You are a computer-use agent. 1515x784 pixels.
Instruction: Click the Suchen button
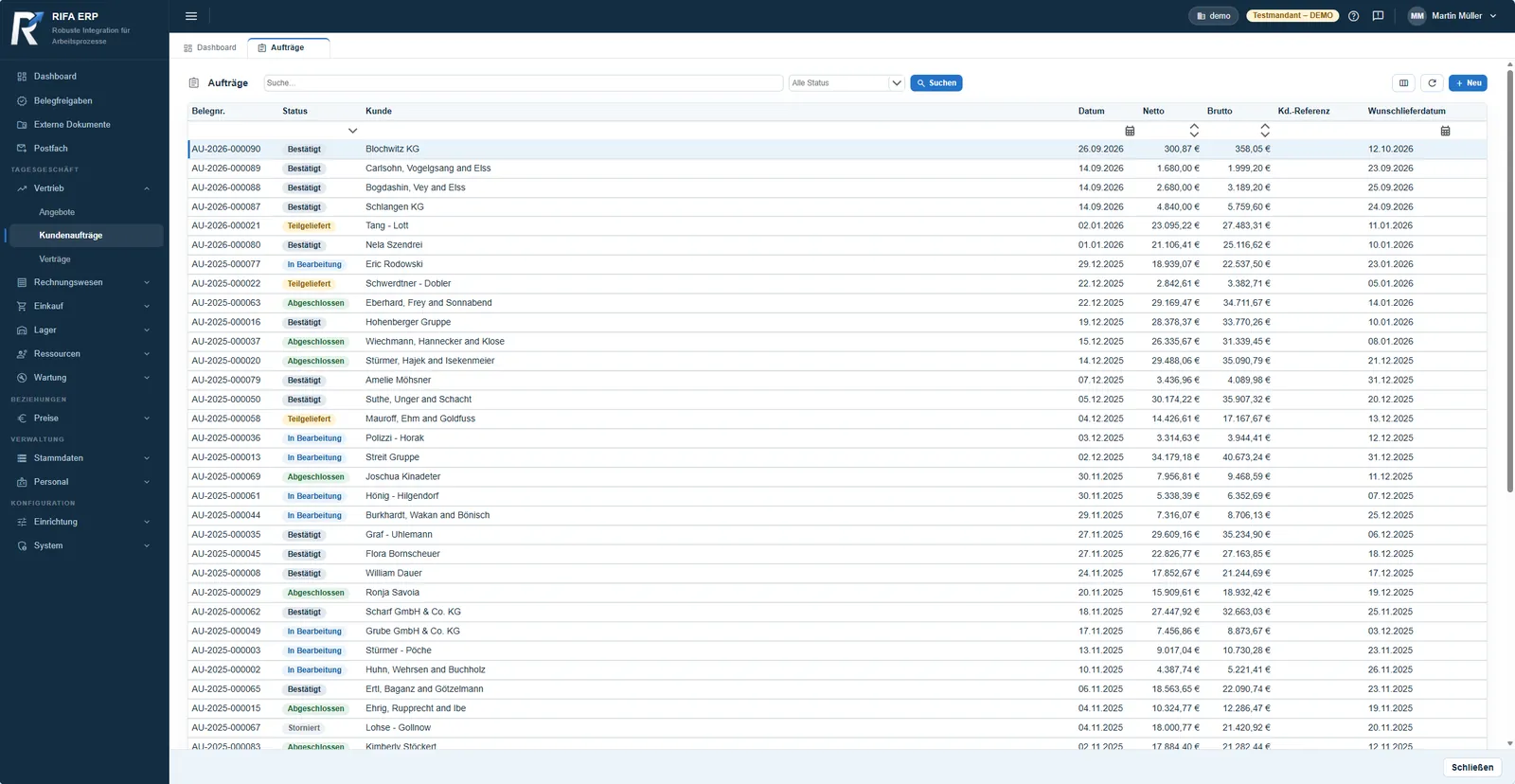[x=936, y=83]
